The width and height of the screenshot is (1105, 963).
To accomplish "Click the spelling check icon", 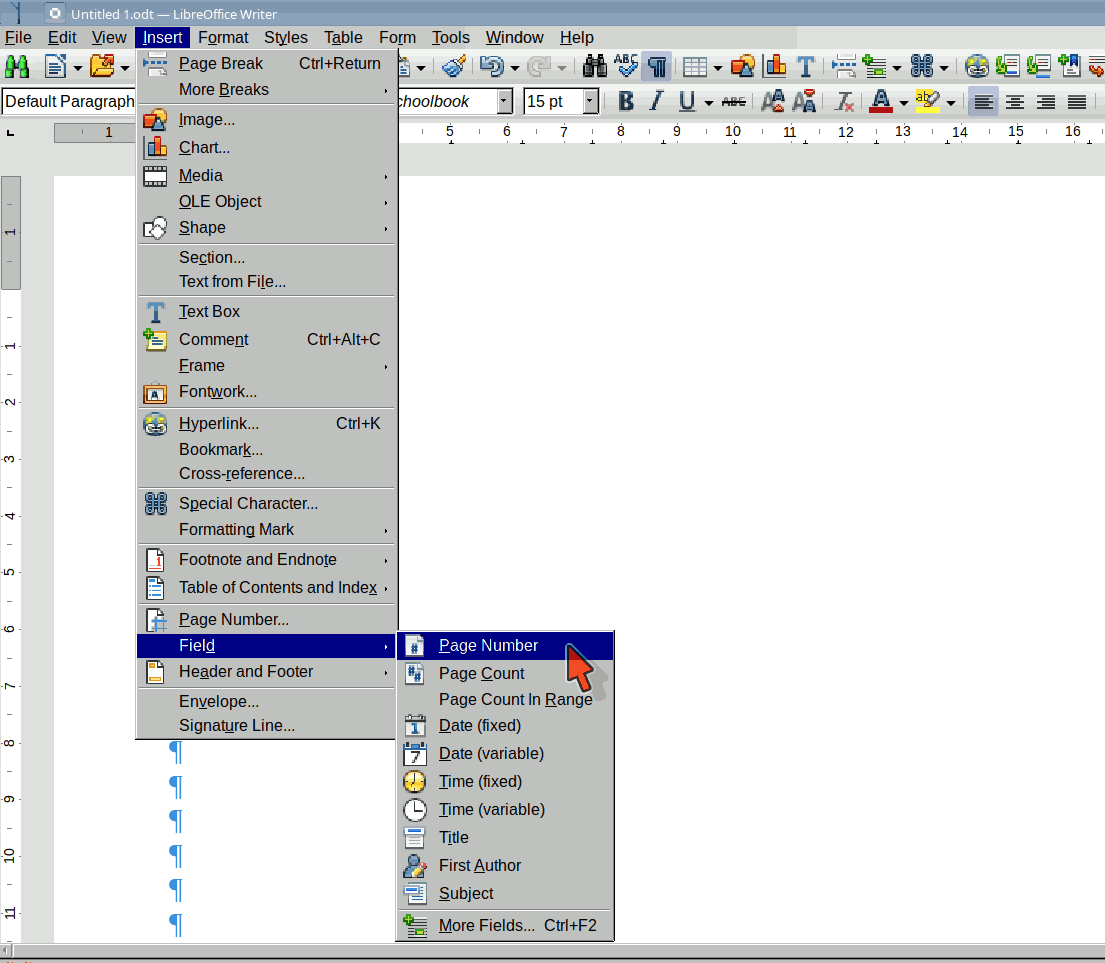I will 626,67.
